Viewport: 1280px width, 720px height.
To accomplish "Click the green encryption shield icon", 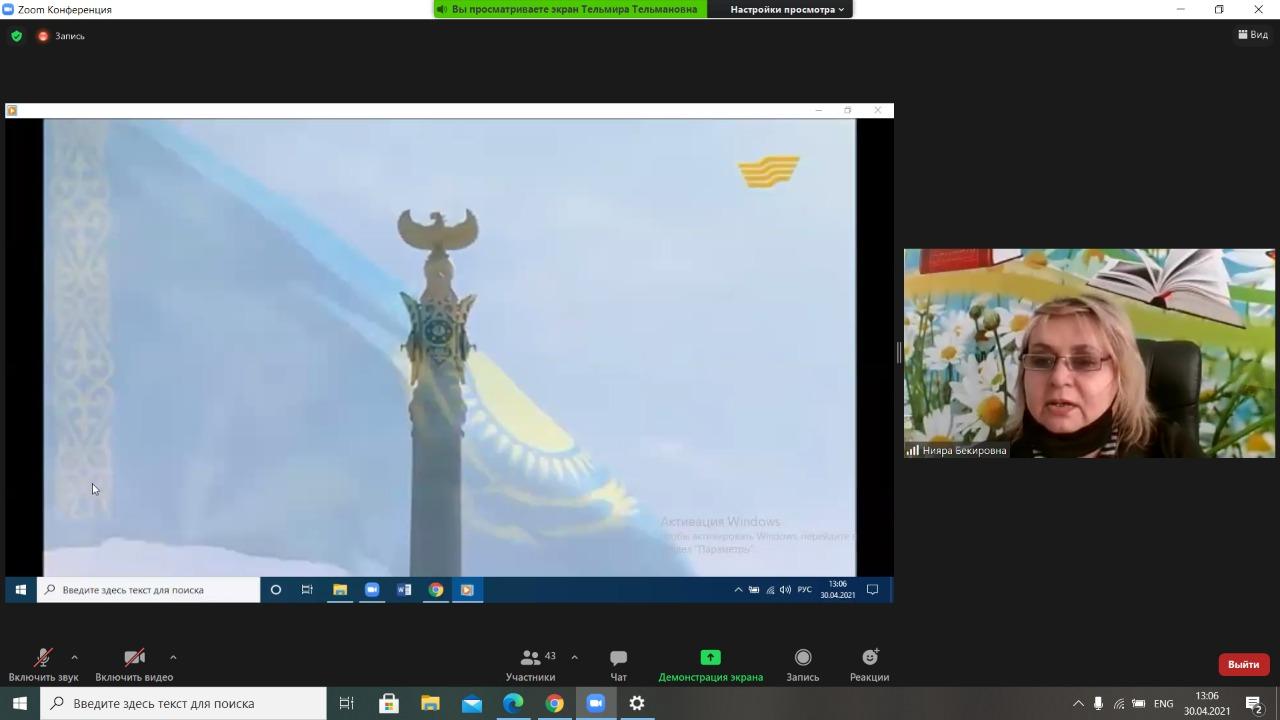I will pyautogui.click(x=16, y=36).
